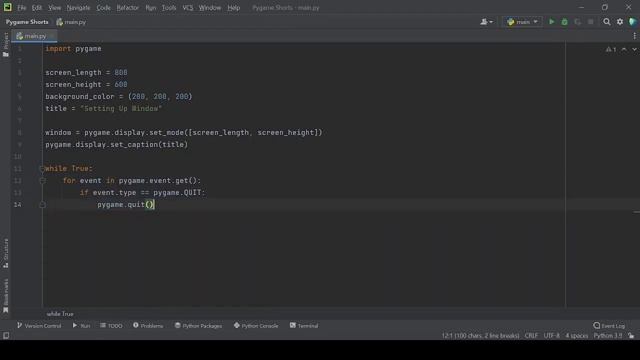Viewport: 640px width, 360px height.
Task: Click the CRLF line separator status entry
Action: [531, 336]
